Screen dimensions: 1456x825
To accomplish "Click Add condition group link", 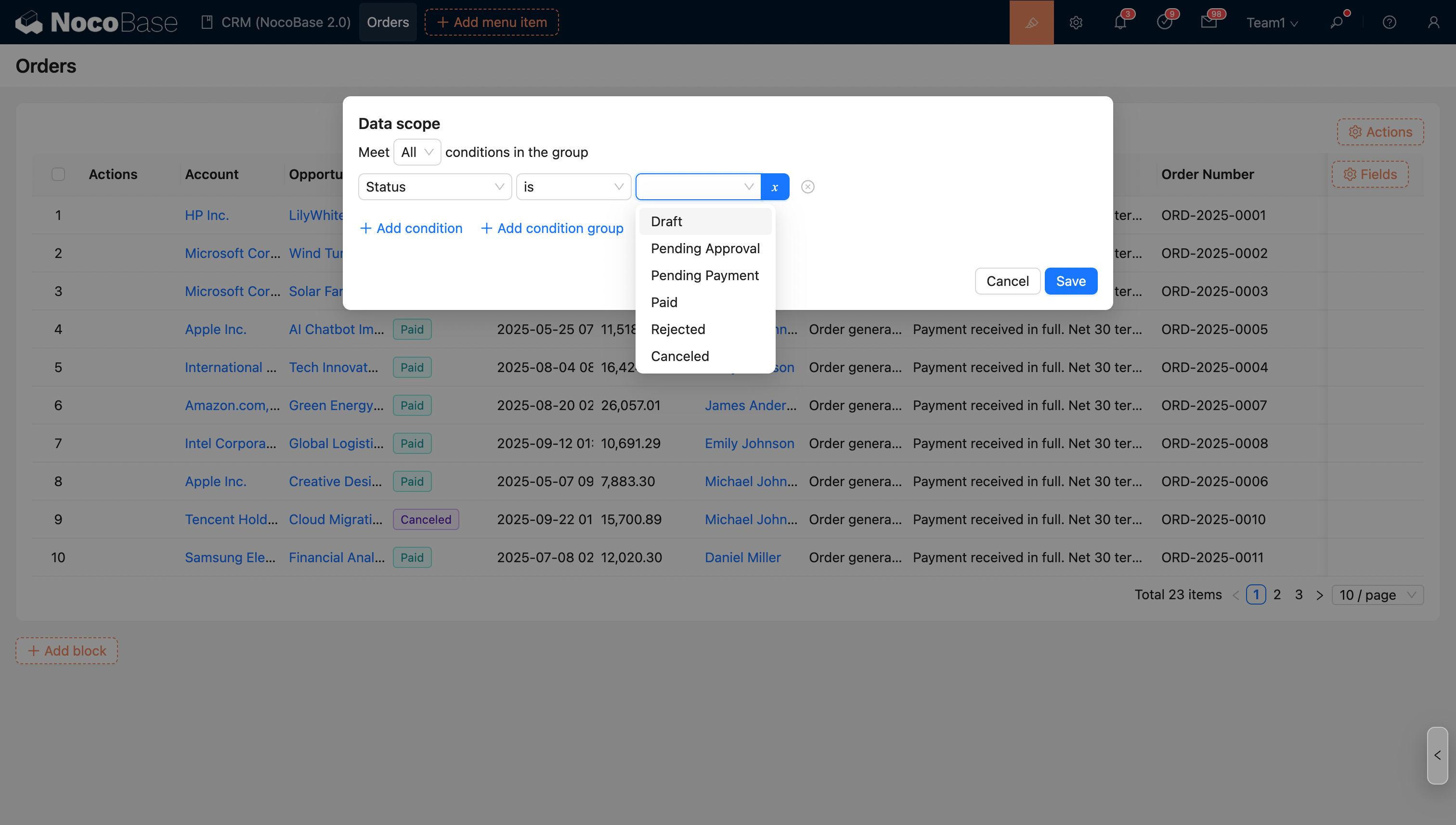I will tap(552, 228).
